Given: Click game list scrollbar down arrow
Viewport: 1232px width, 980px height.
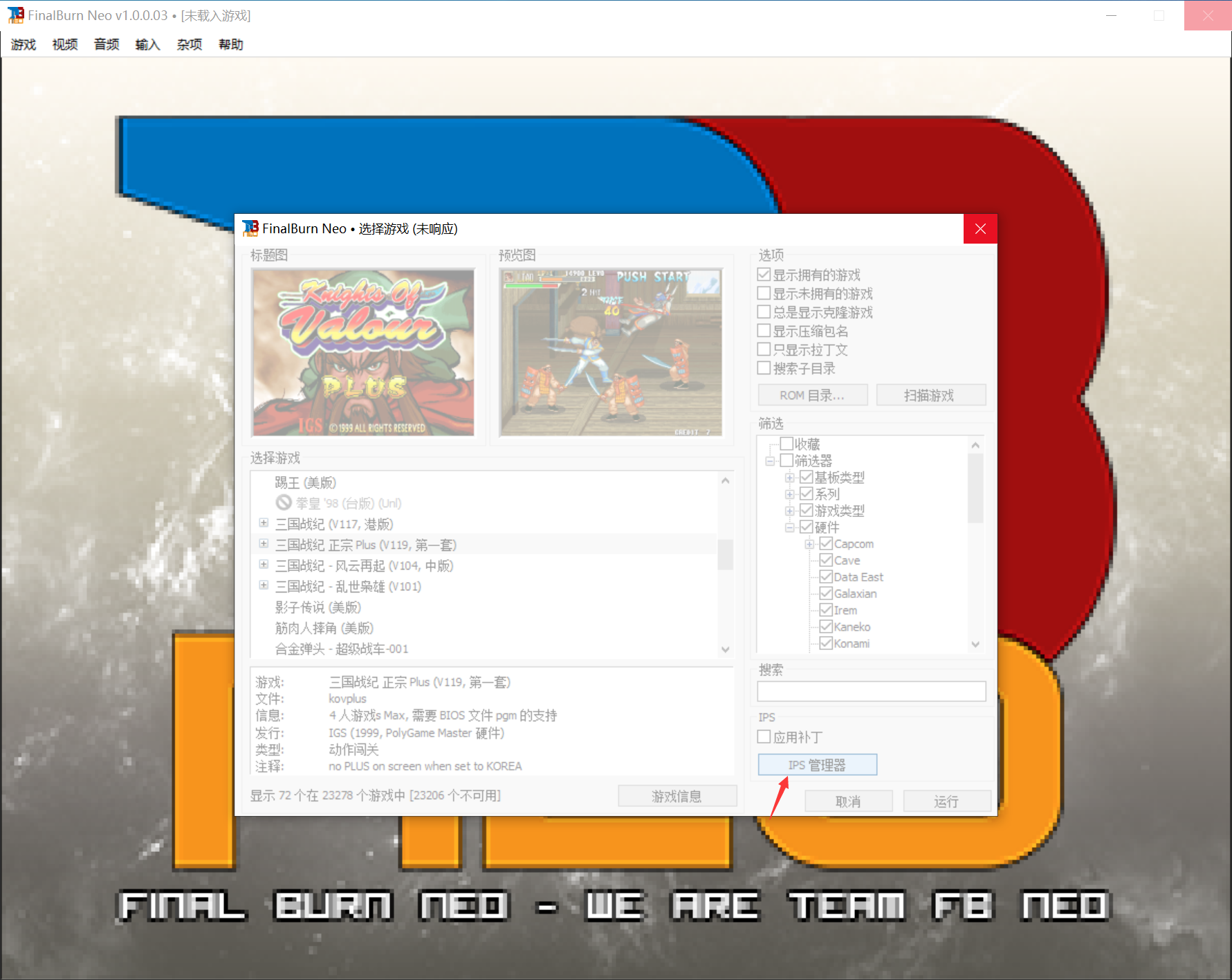Looking at the screenshot, I should 725,649.
